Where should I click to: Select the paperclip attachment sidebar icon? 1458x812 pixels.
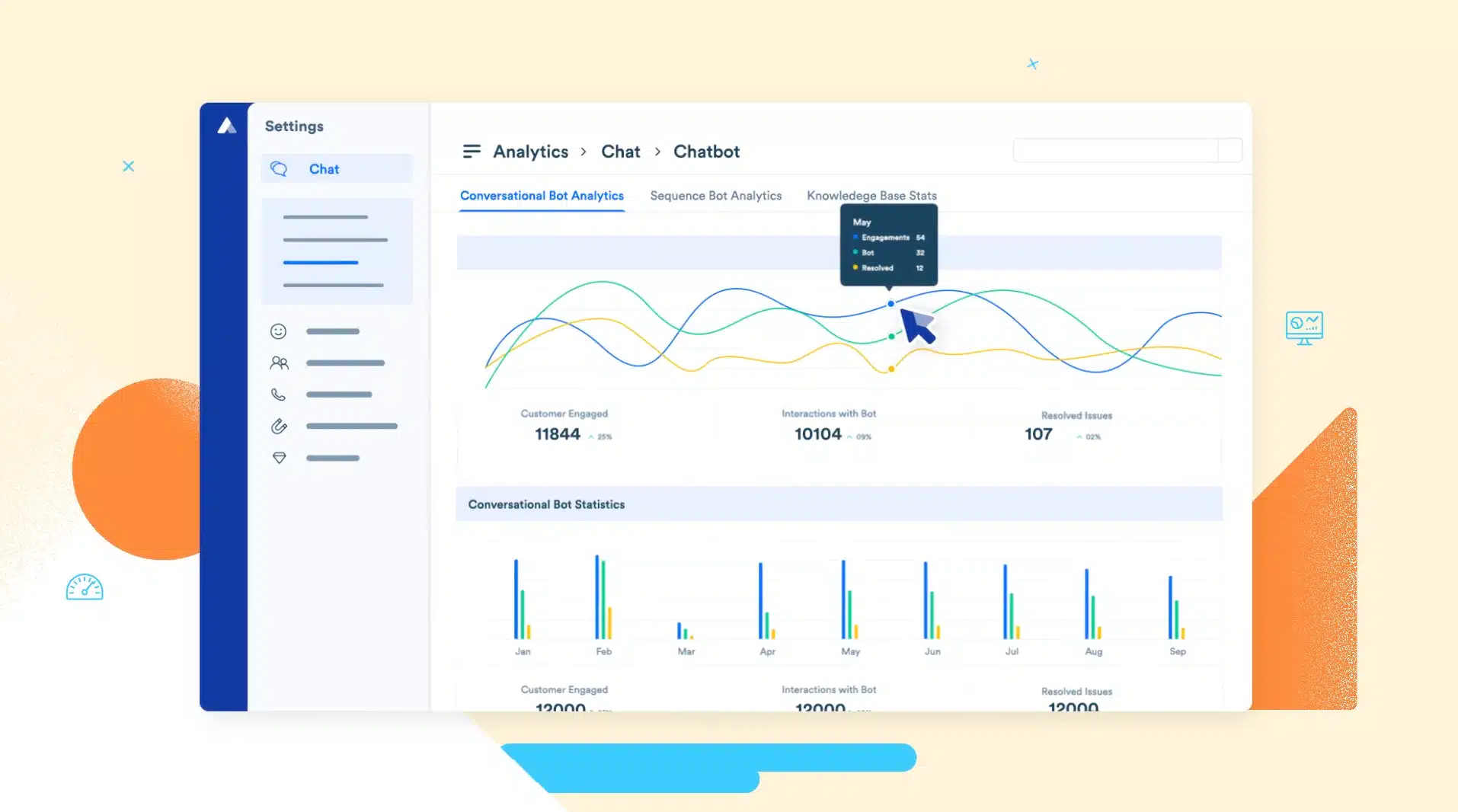point(279,427)
